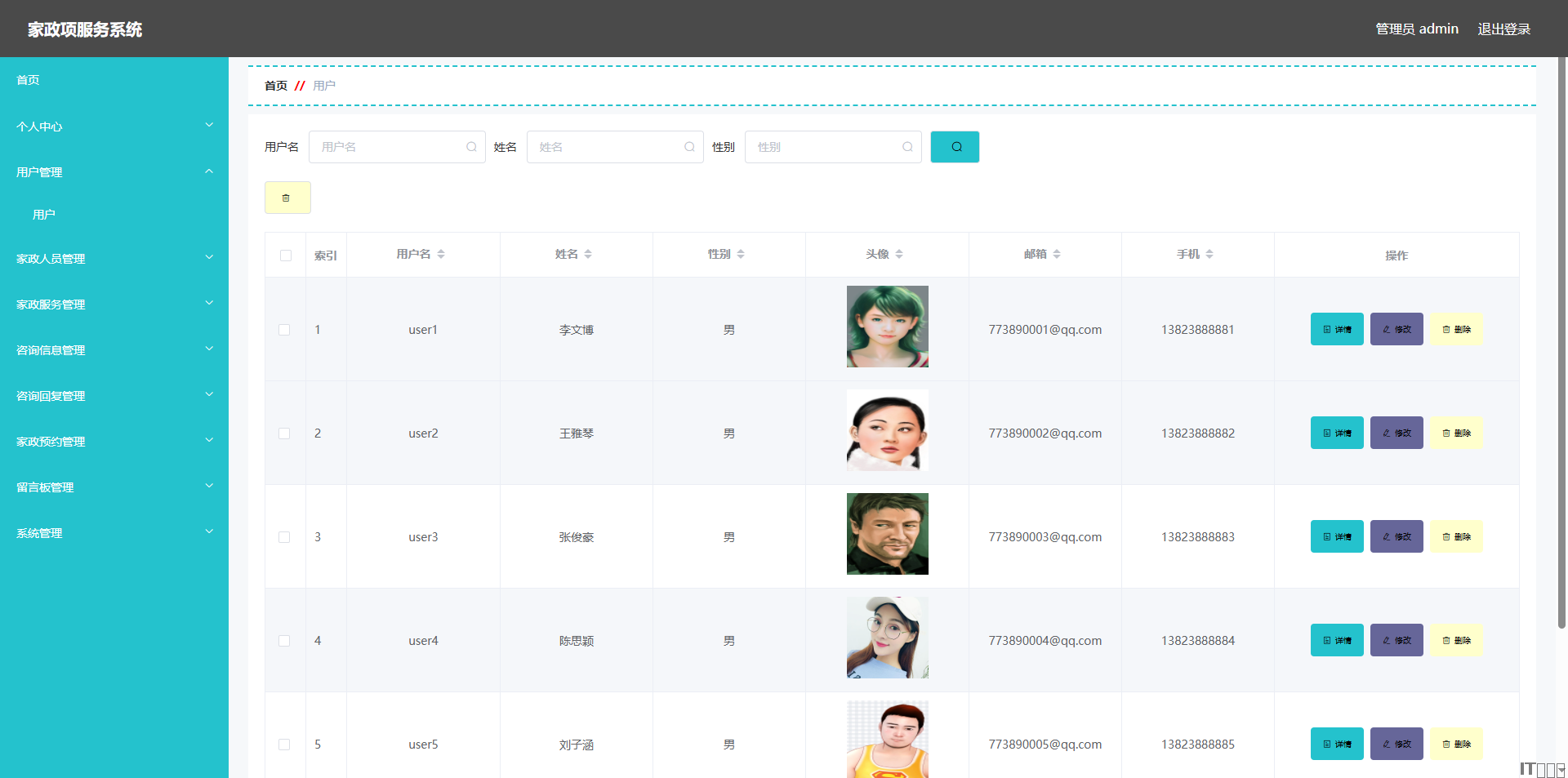Screen dimensions: 1568x778
Task: Sort by 手机 column arrows
Action: coord(1209,254)
